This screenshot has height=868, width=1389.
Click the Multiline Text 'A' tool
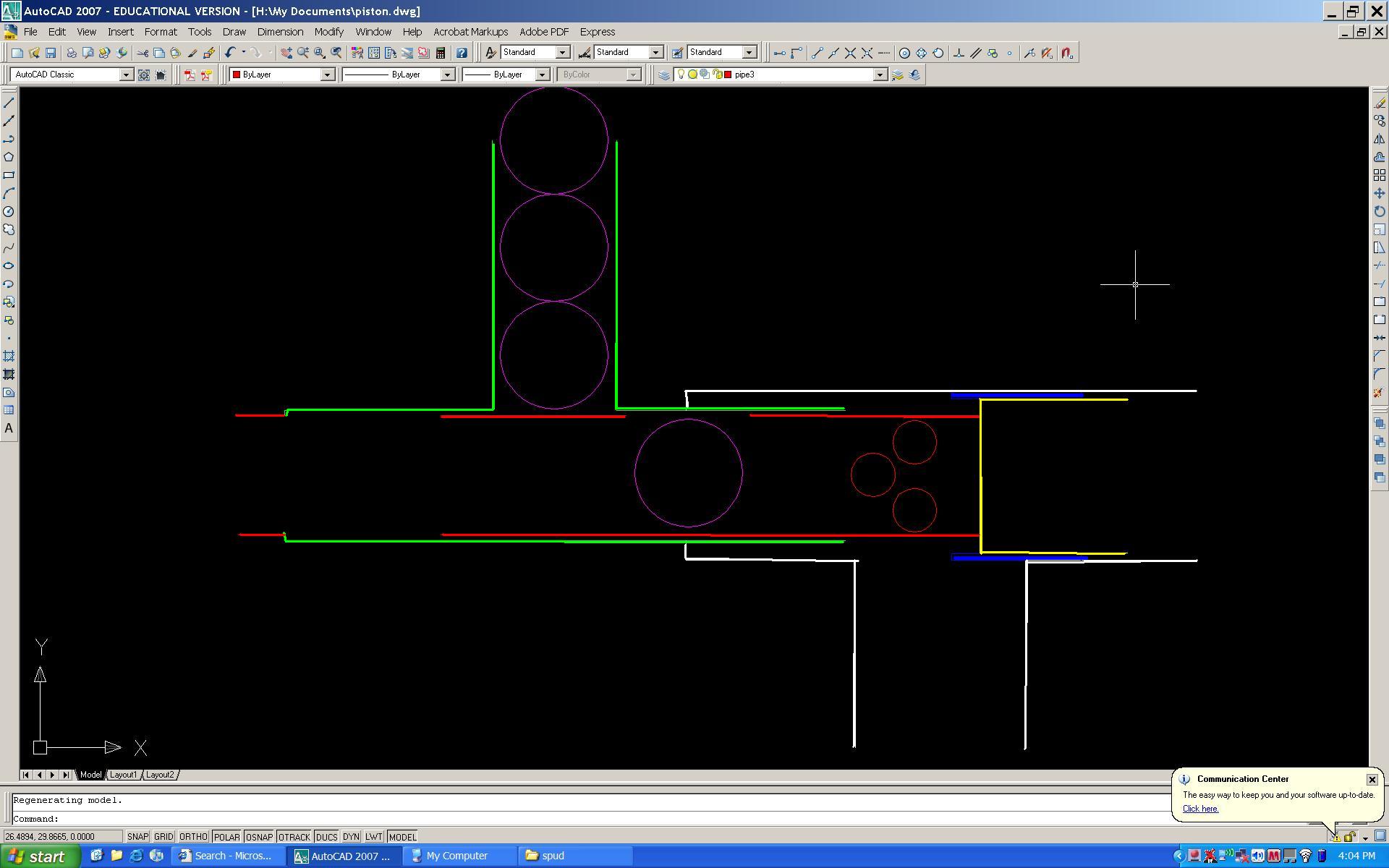click(x=9, y=428)
